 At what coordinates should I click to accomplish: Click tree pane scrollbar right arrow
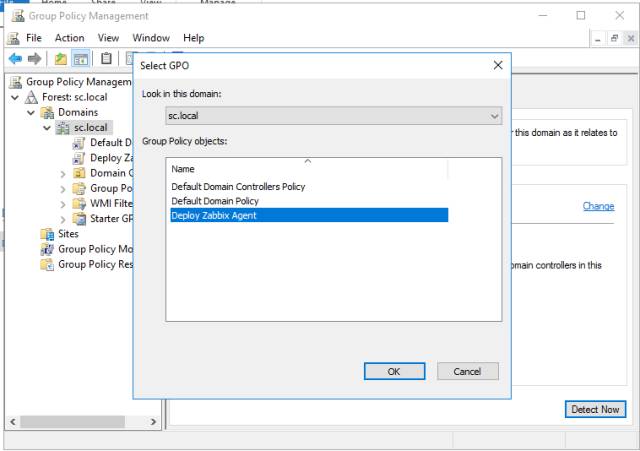pos(153,422)
